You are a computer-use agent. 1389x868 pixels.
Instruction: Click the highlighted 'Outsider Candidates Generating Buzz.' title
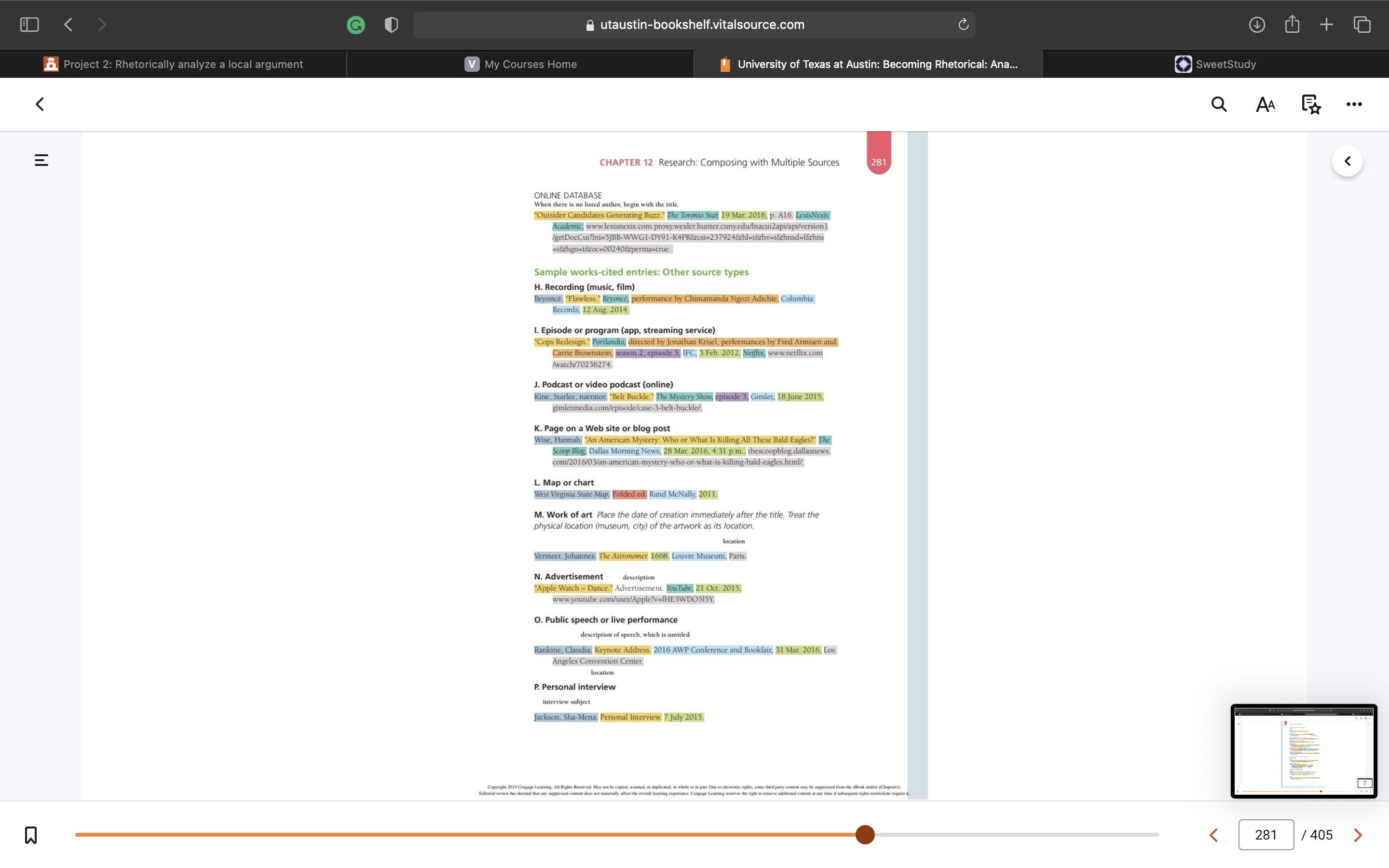pos(599,215)
